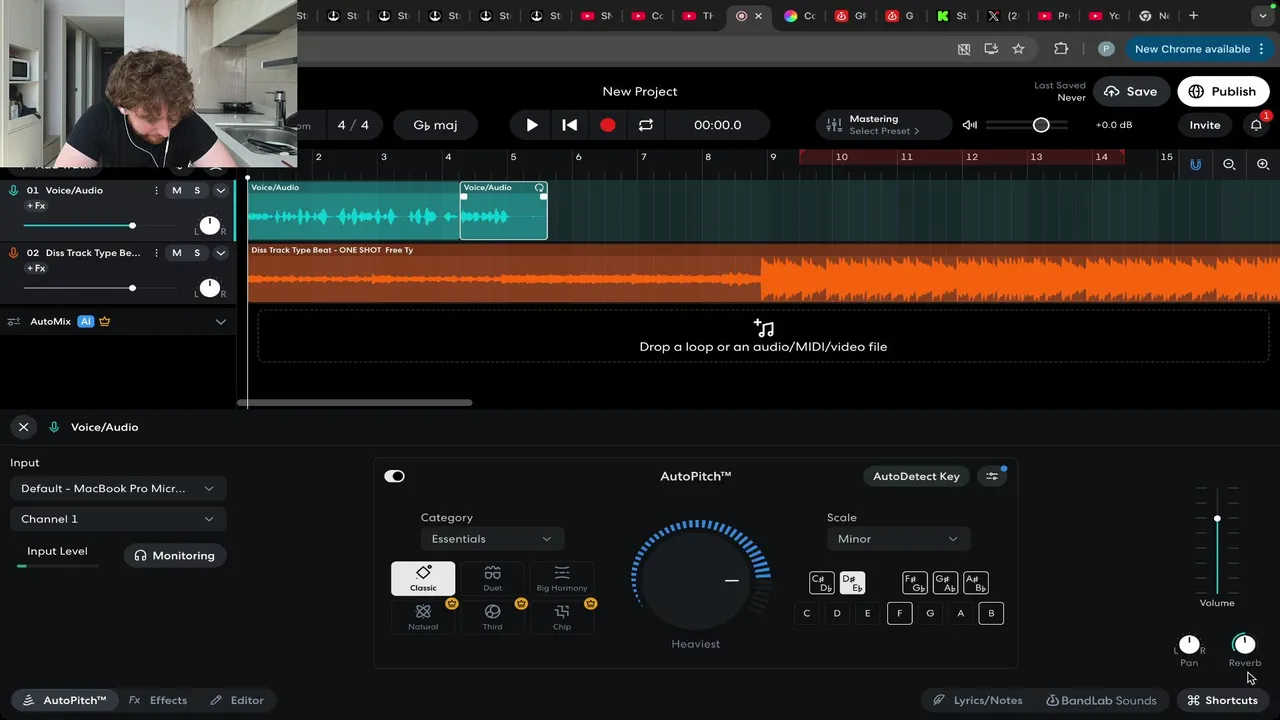Toggle the AutoPitch on/off switch
Image resolution: width=1280 pixels, height=720 pixels.
tap(395, 476)
